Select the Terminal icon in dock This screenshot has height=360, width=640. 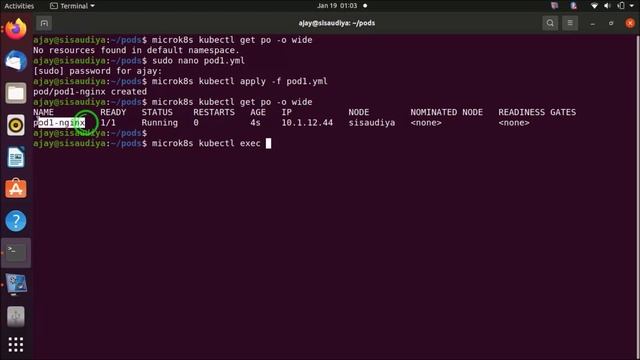(x=16, y=253)
